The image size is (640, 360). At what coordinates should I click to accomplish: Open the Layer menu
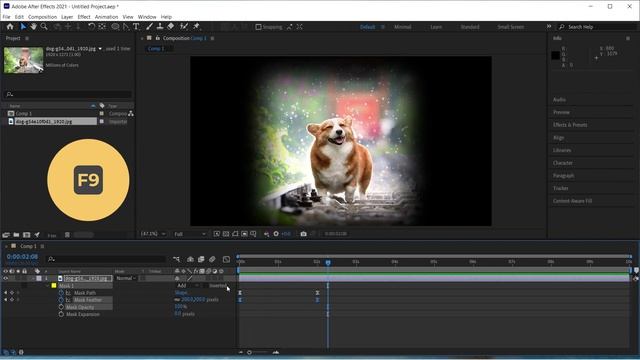click(x=67, y=17)
